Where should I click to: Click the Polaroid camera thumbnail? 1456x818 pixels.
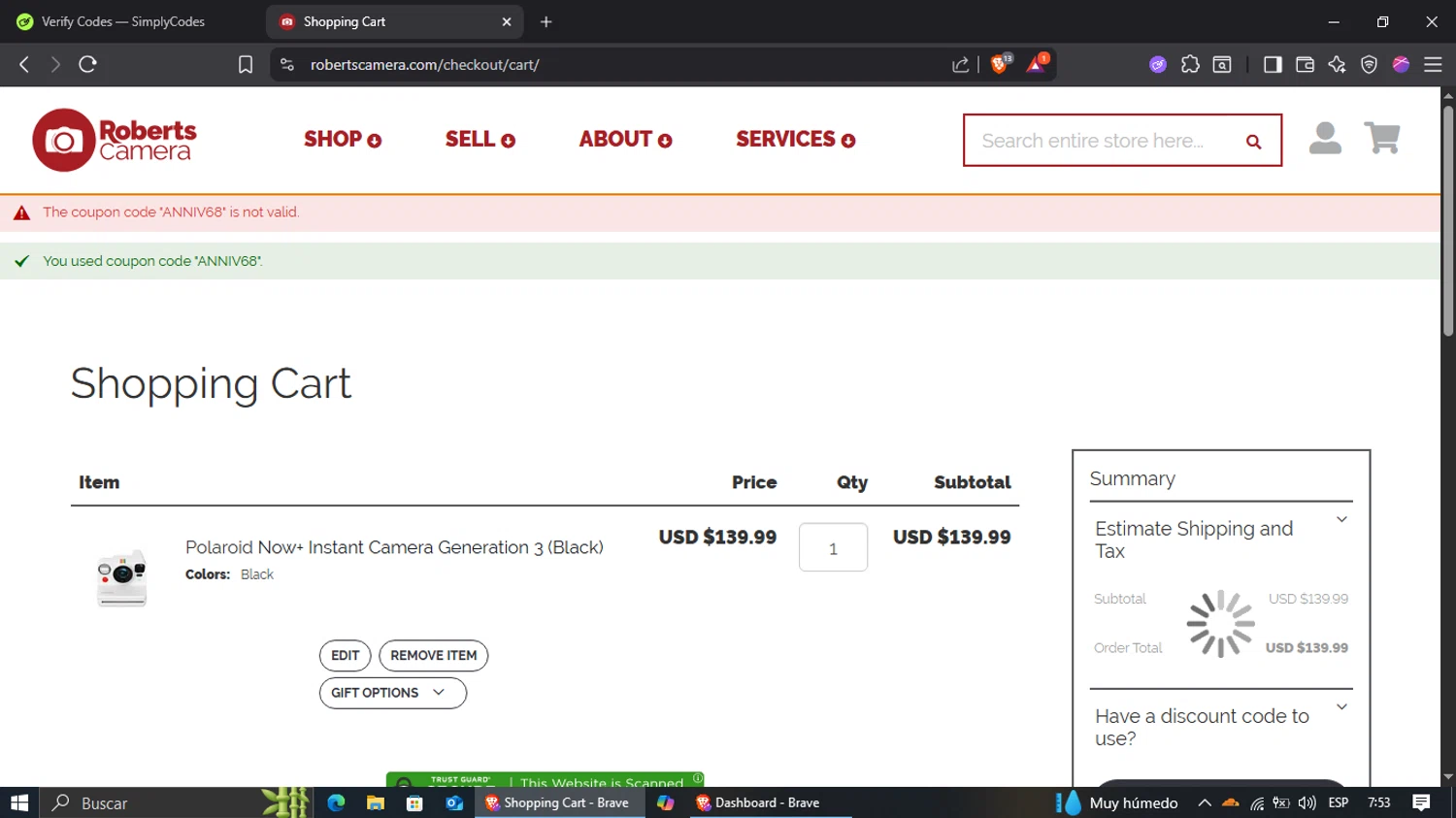pyautogui.click(x=122, y=577)
